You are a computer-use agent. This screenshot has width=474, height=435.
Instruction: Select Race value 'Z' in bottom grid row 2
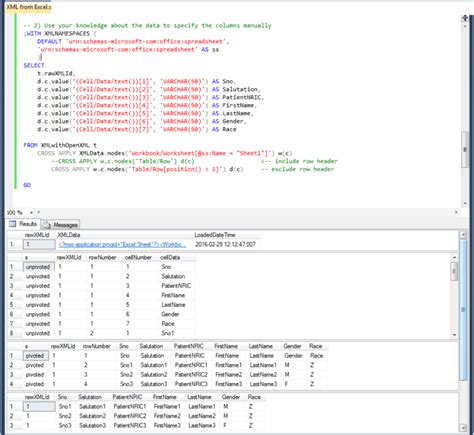click(251, 416)
